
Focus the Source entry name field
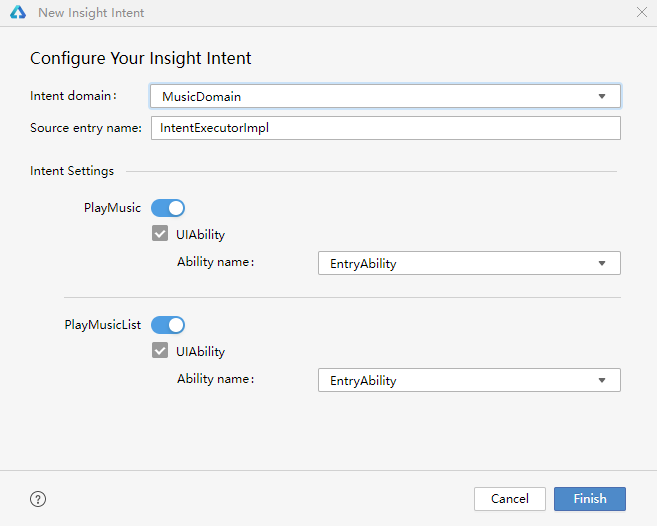pos(385,128)
